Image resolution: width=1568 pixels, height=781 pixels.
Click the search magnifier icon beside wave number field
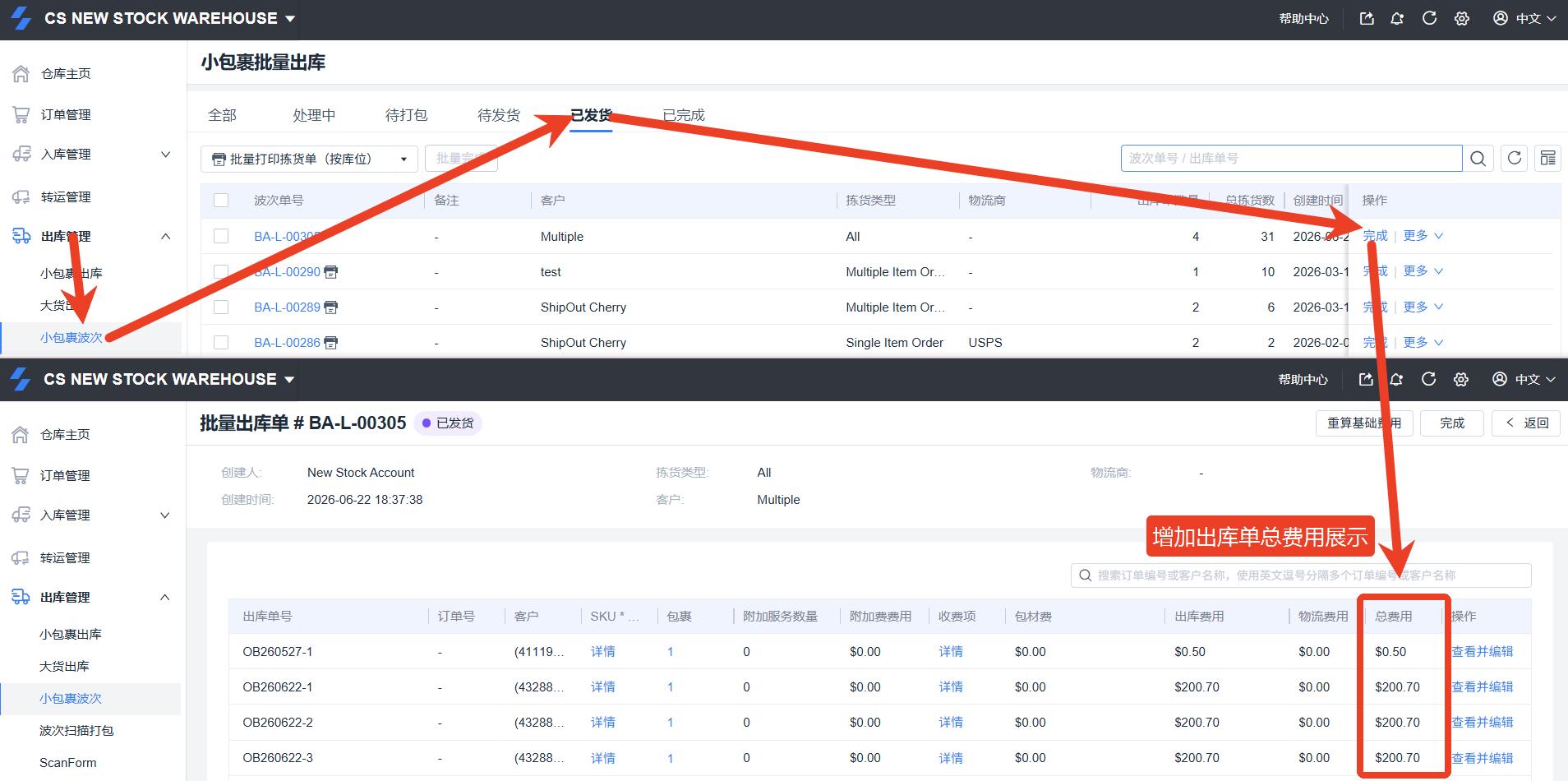coord(1478,159)
